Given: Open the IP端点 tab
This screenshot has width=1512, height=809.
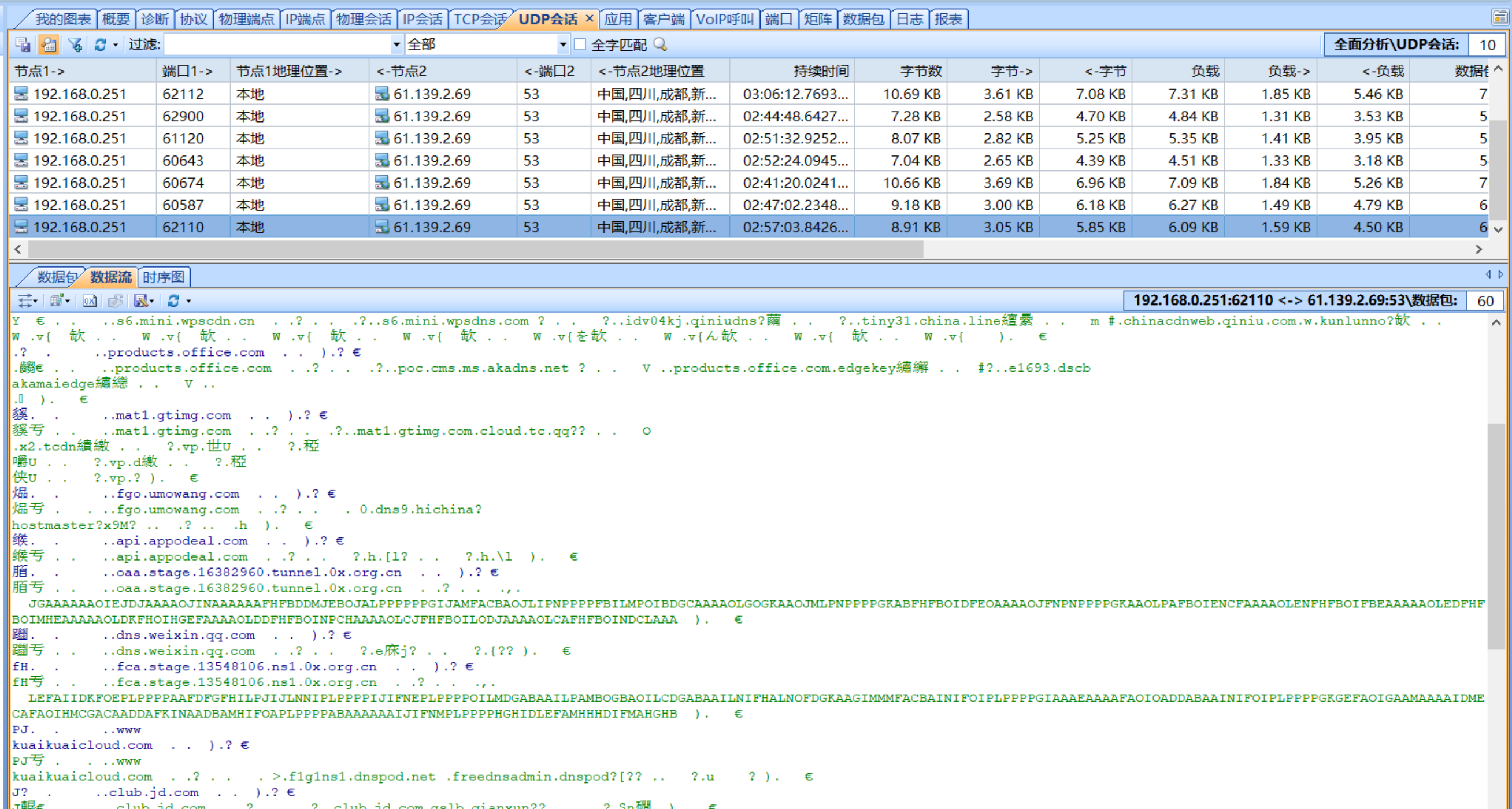Looking at the screenshot, I should point(305,20).
